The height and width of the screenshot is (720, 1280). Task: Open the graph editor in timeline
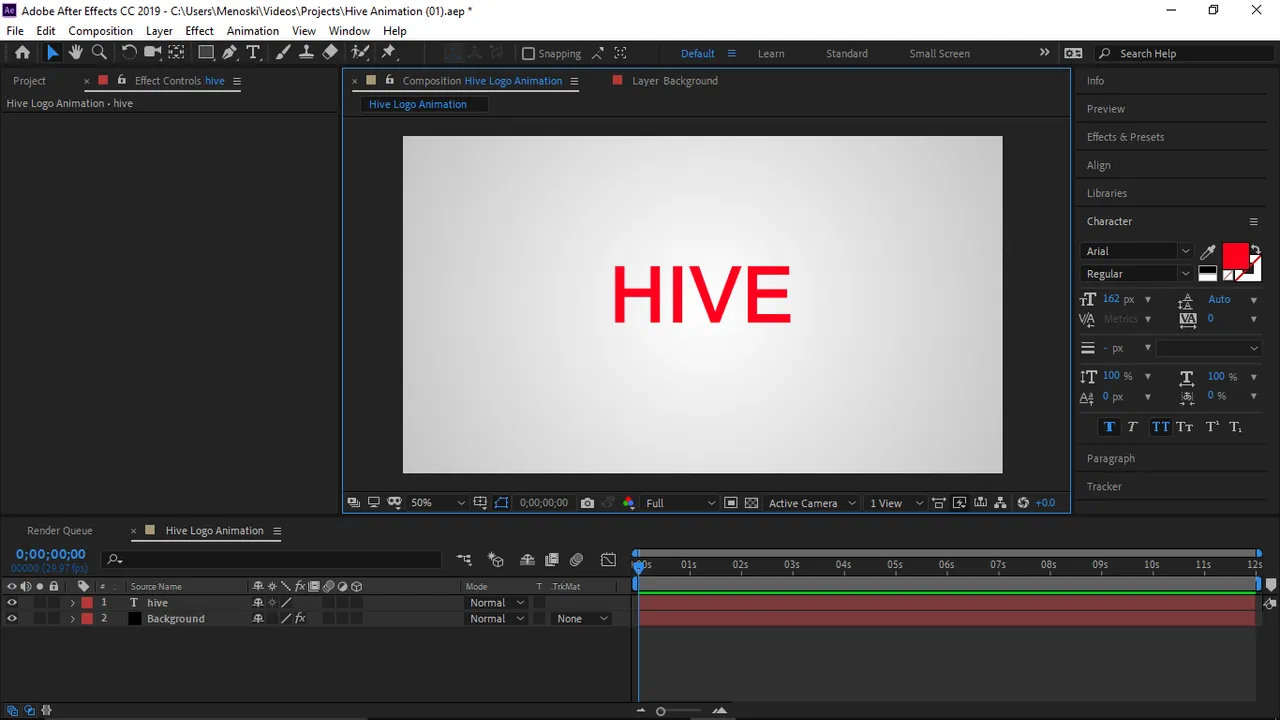pyautogui.click(x=608, y=560)
